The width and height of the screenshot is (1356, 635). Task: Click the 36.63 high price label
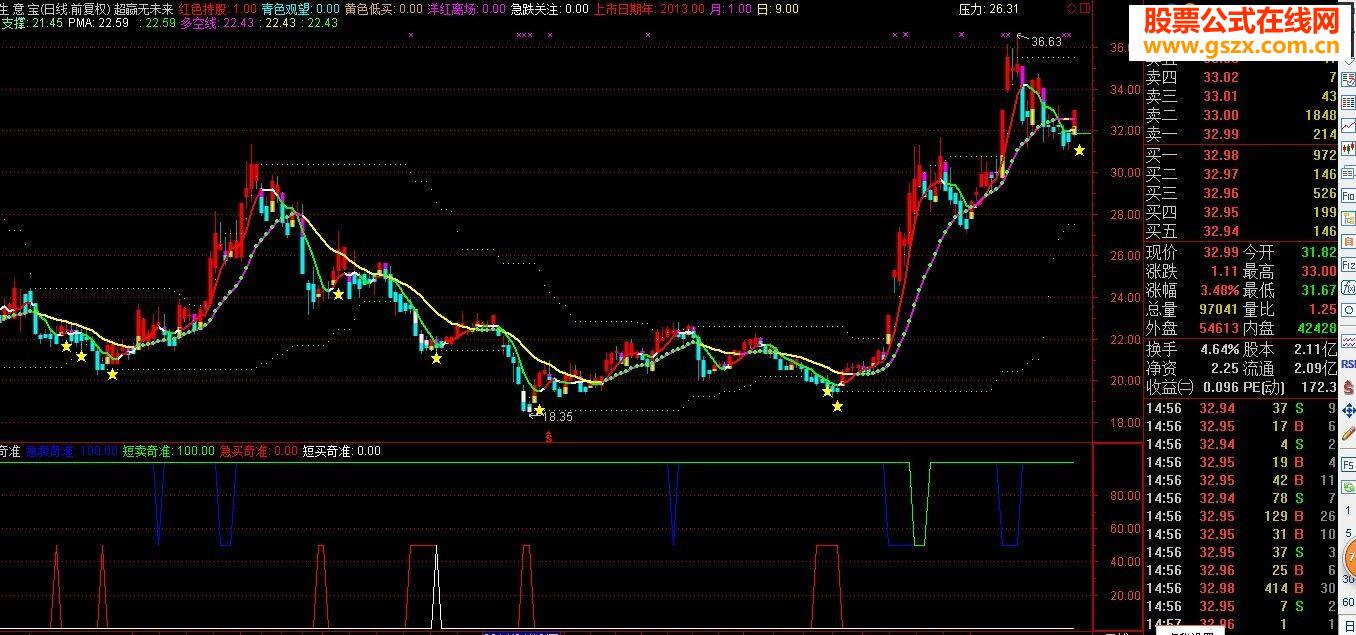(1046, 42)
